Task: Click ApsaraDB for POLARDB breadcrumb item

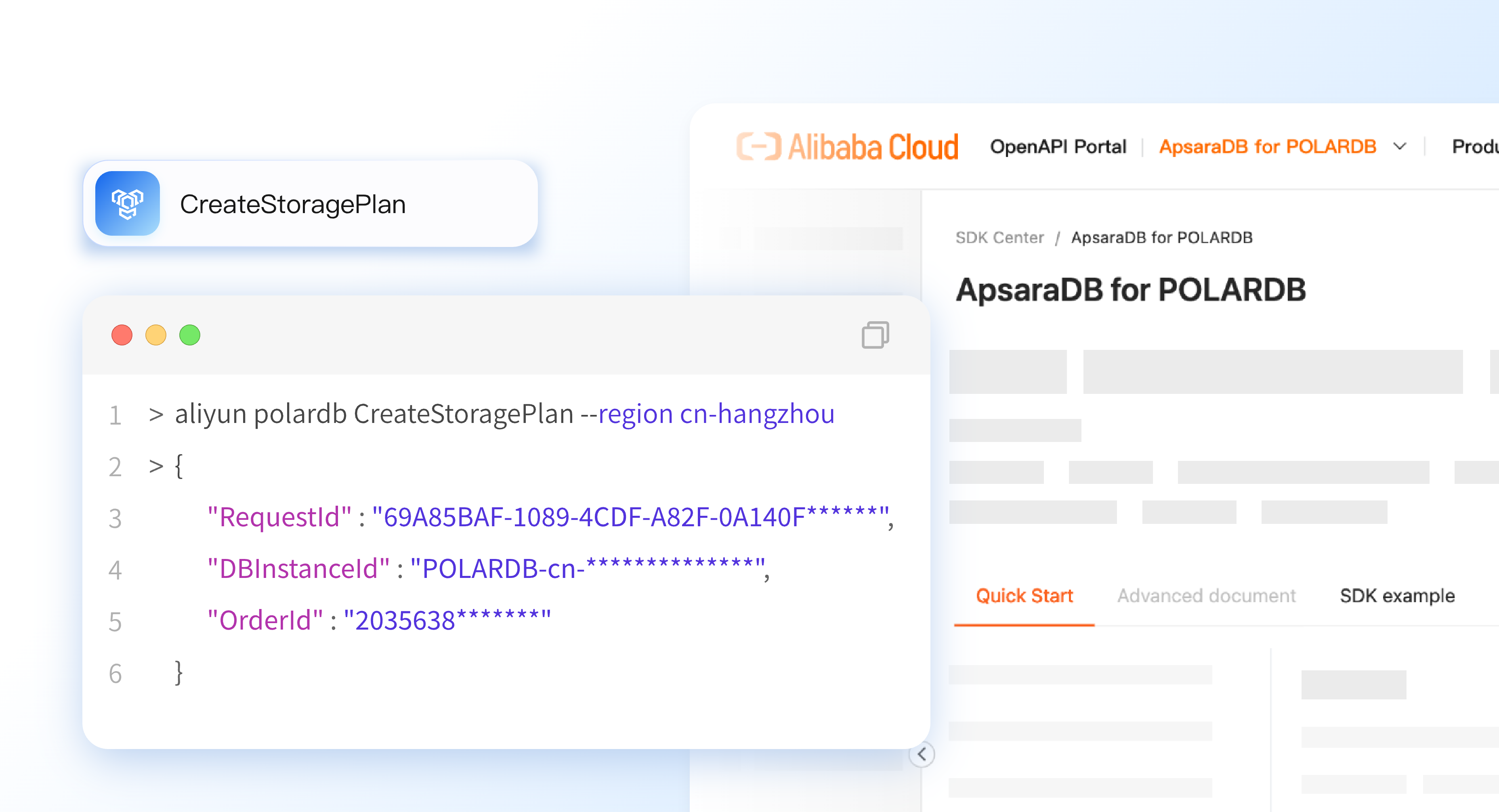Action: click(1161, 237)
